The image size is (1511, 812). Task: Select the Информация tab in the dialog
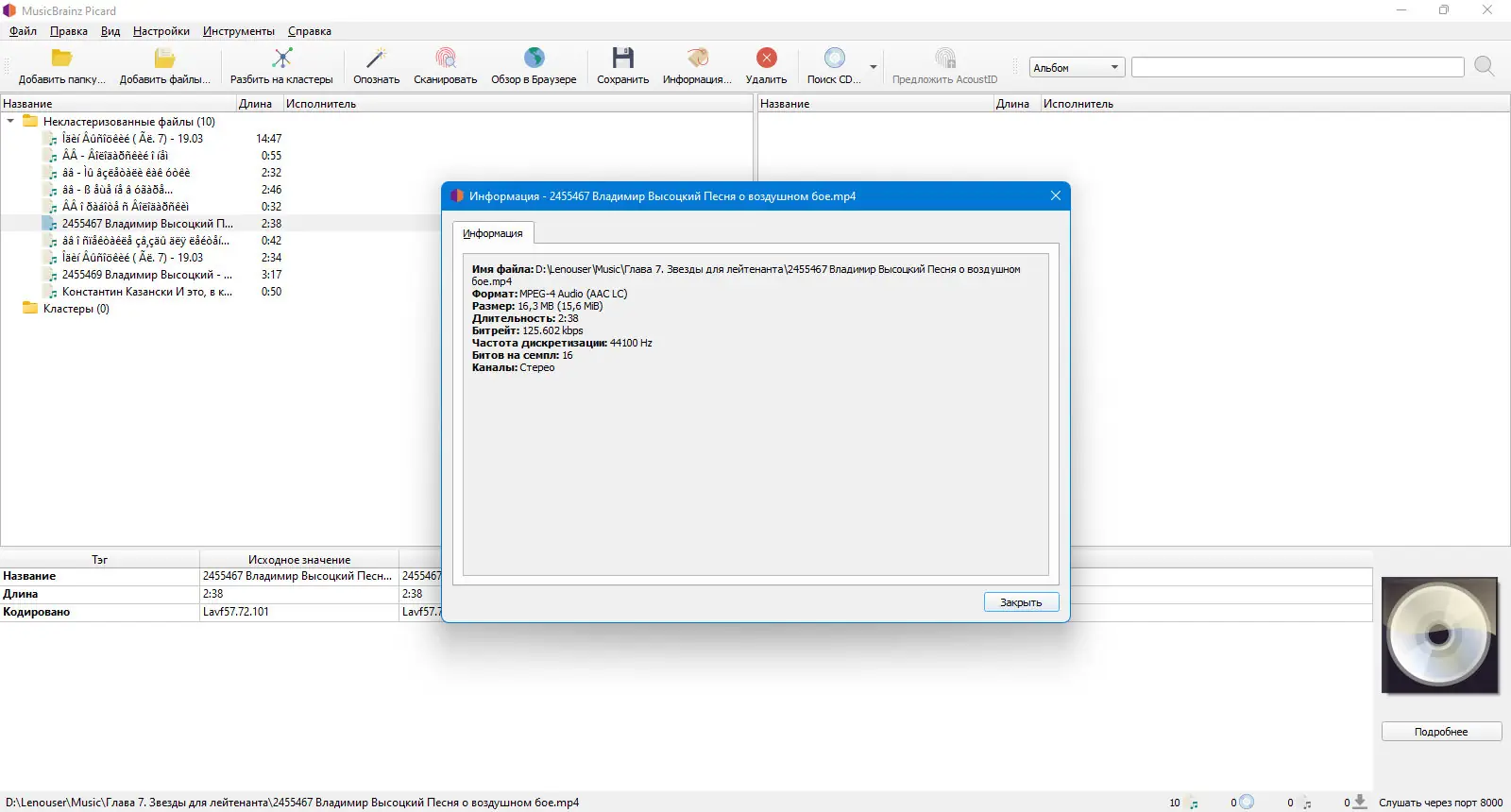[493, 233]
